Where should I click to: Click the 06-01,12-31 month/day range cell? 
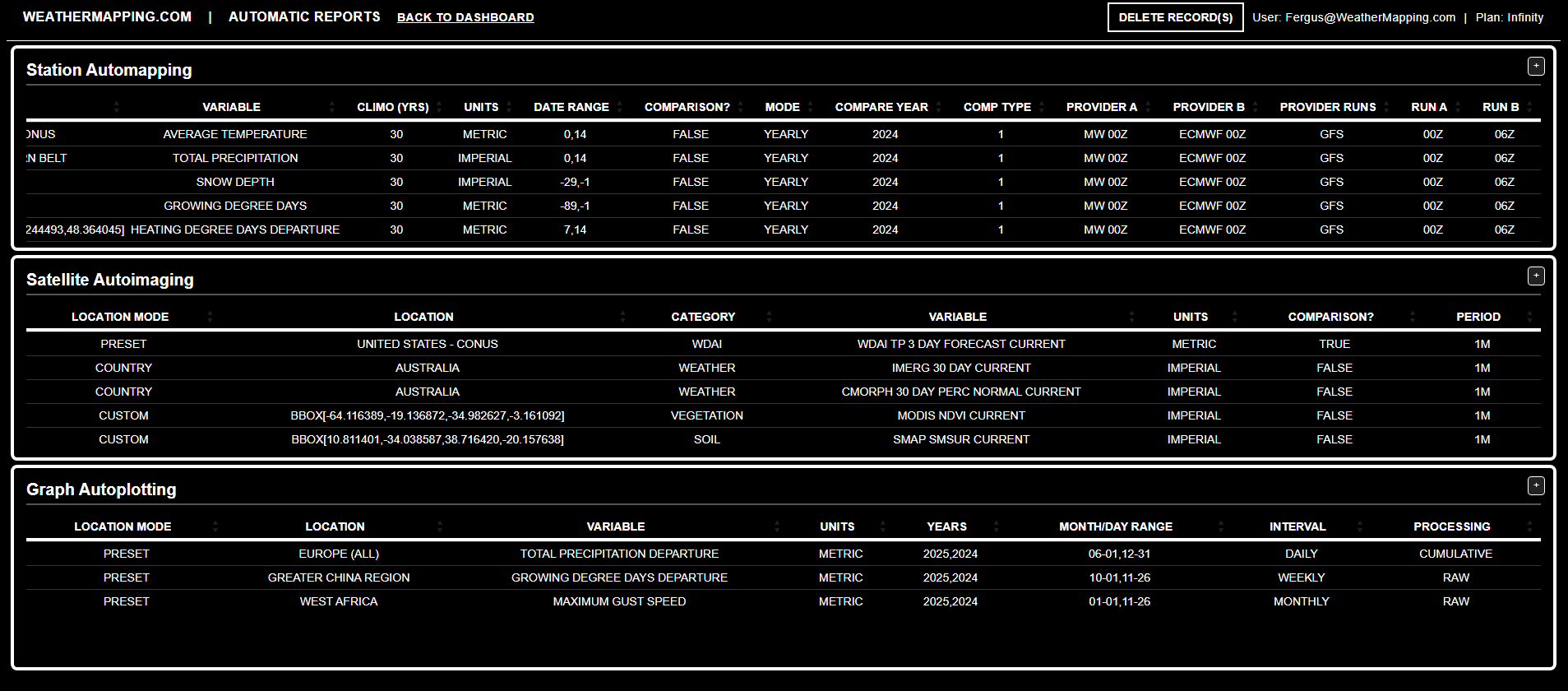pyautogui.click(x=1120, y=554)
